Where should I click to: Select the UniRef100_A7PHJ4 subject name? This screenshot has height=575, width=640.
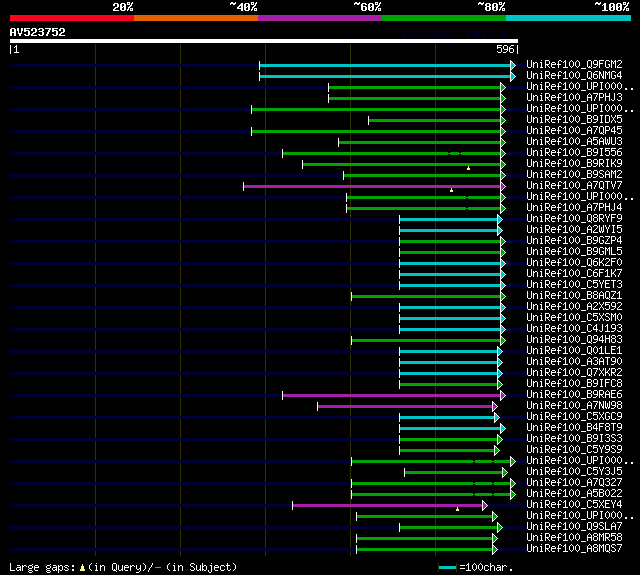[574, 208]
